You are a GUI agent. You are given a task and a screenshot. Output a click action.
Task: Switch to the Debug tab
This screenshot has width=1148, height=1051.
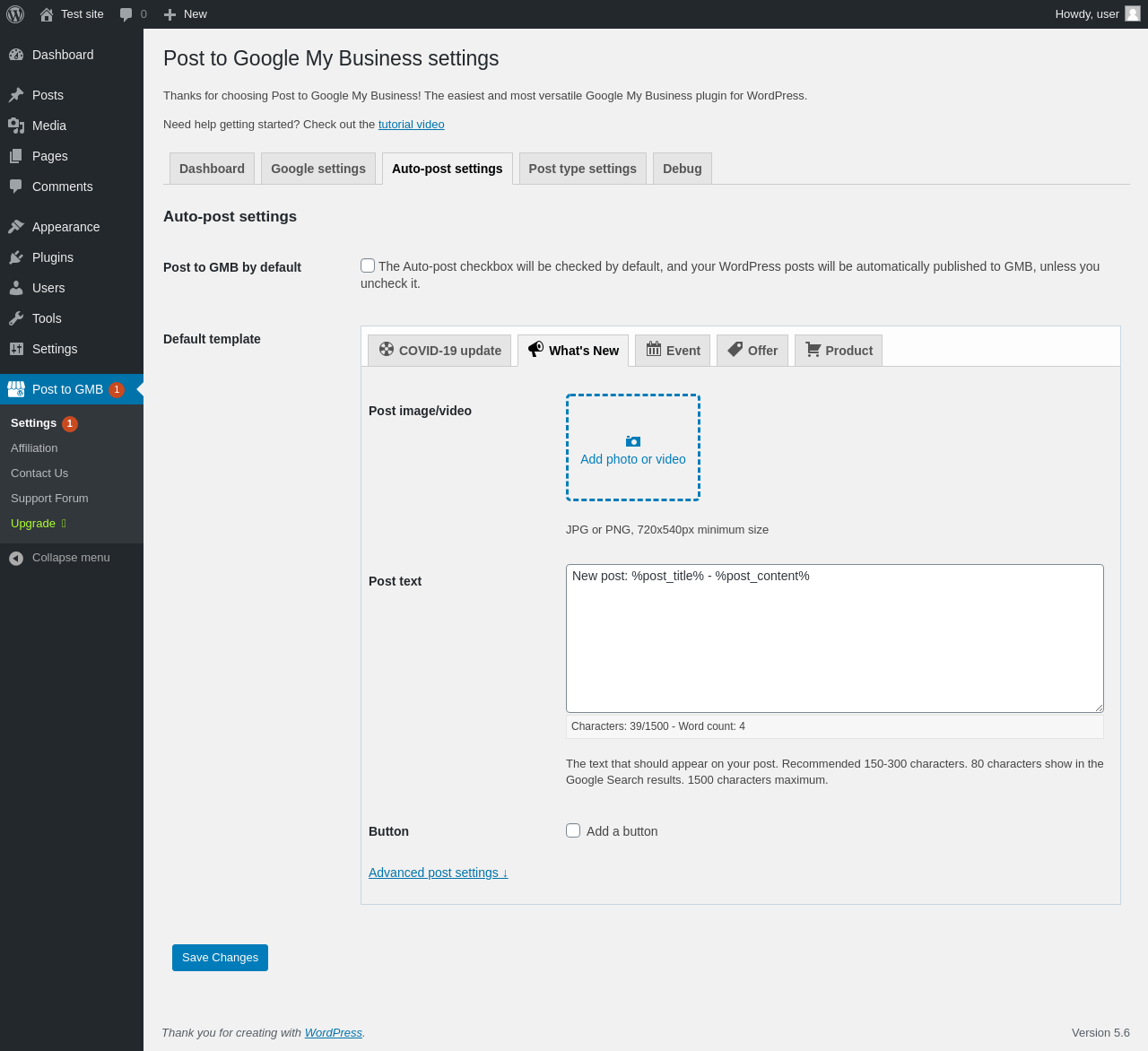point(683,169)
